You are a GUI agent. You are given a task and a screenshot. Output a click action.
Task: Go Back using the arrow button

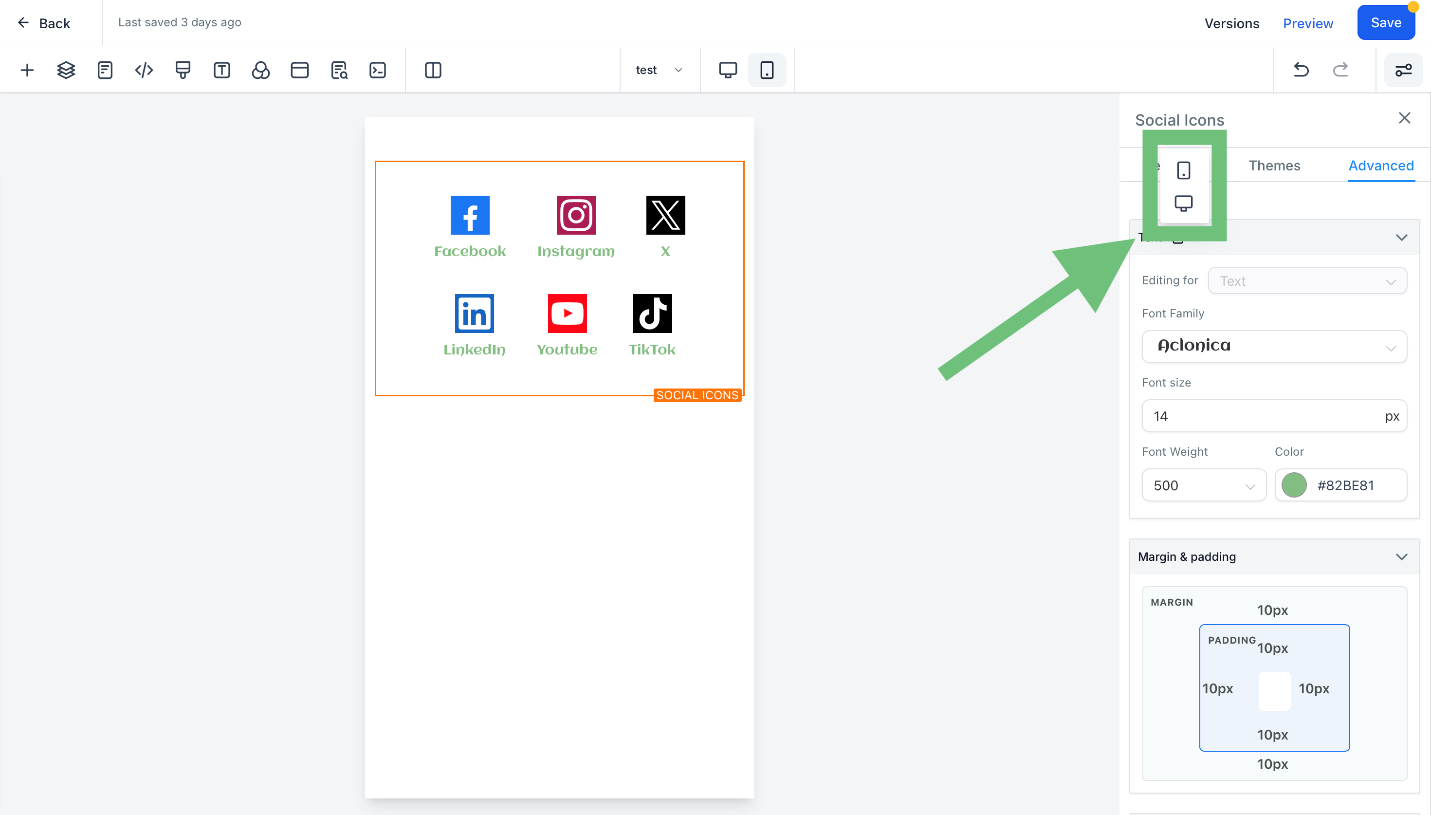point(44,23)
